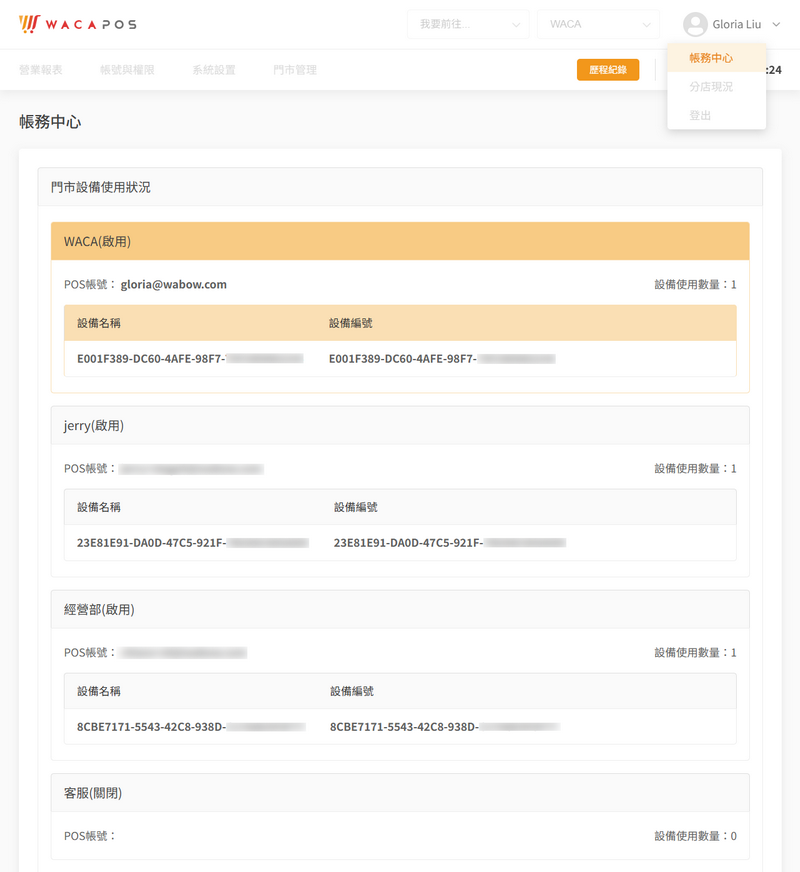Click the chevron beside Gloria Liu

[776, 25]
